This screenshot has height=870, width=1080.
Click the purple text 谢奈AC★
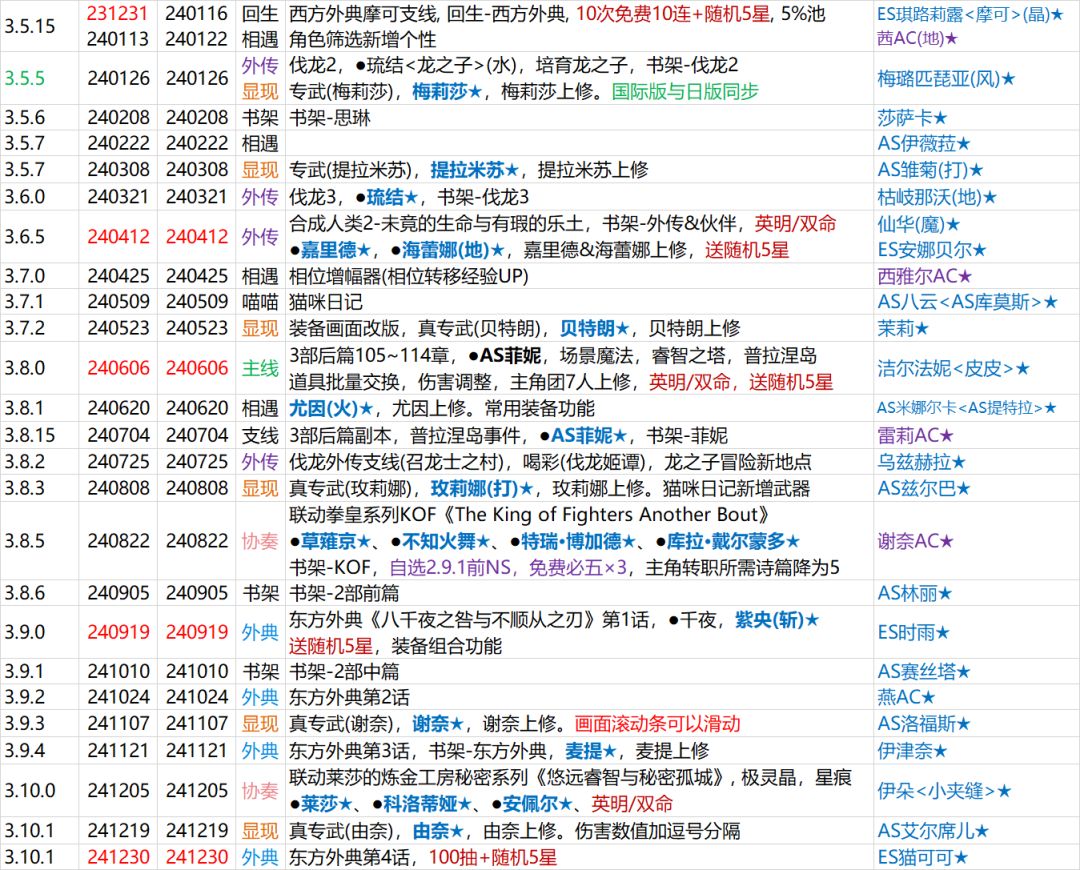[915, 541]
